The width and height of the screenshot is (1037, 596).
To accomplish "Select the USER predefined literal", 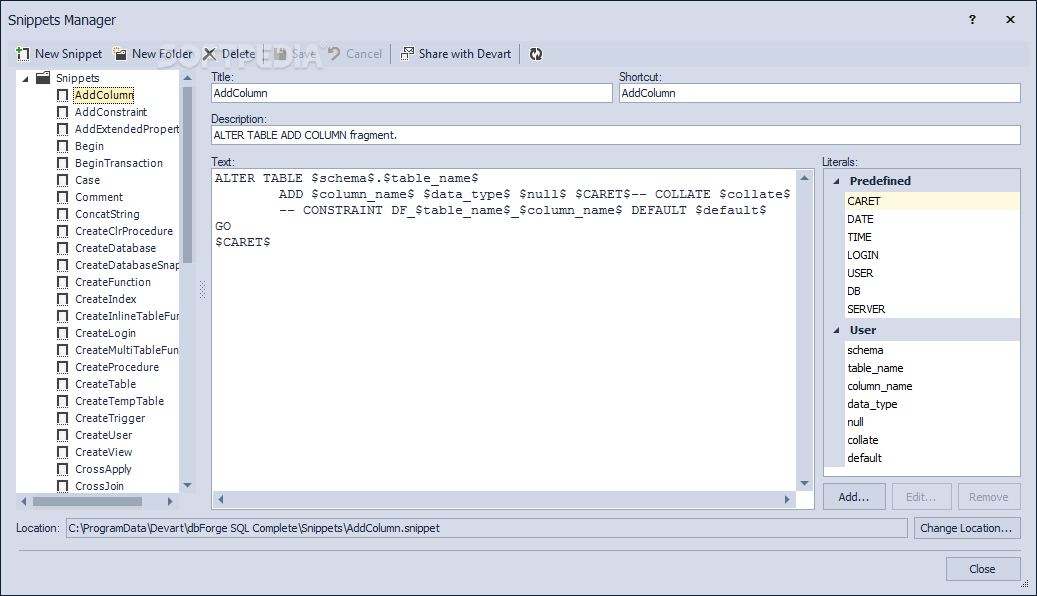I will pos(933,273).
